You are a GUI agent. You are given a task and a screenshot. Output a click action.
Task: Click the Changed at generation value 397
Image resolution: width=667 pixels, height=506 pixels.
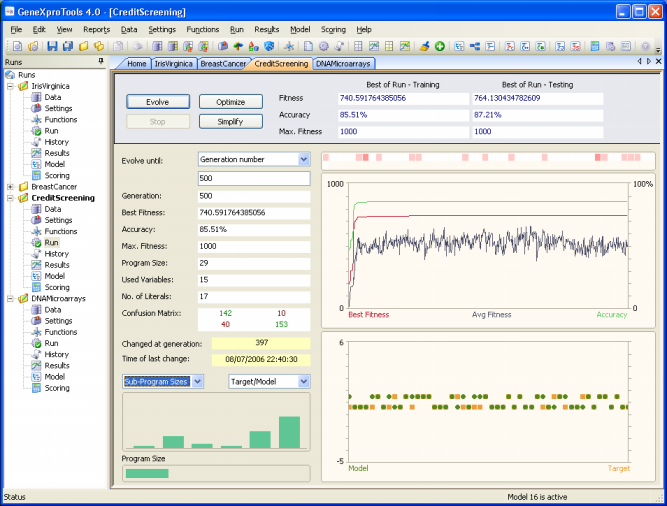(261, 343)
